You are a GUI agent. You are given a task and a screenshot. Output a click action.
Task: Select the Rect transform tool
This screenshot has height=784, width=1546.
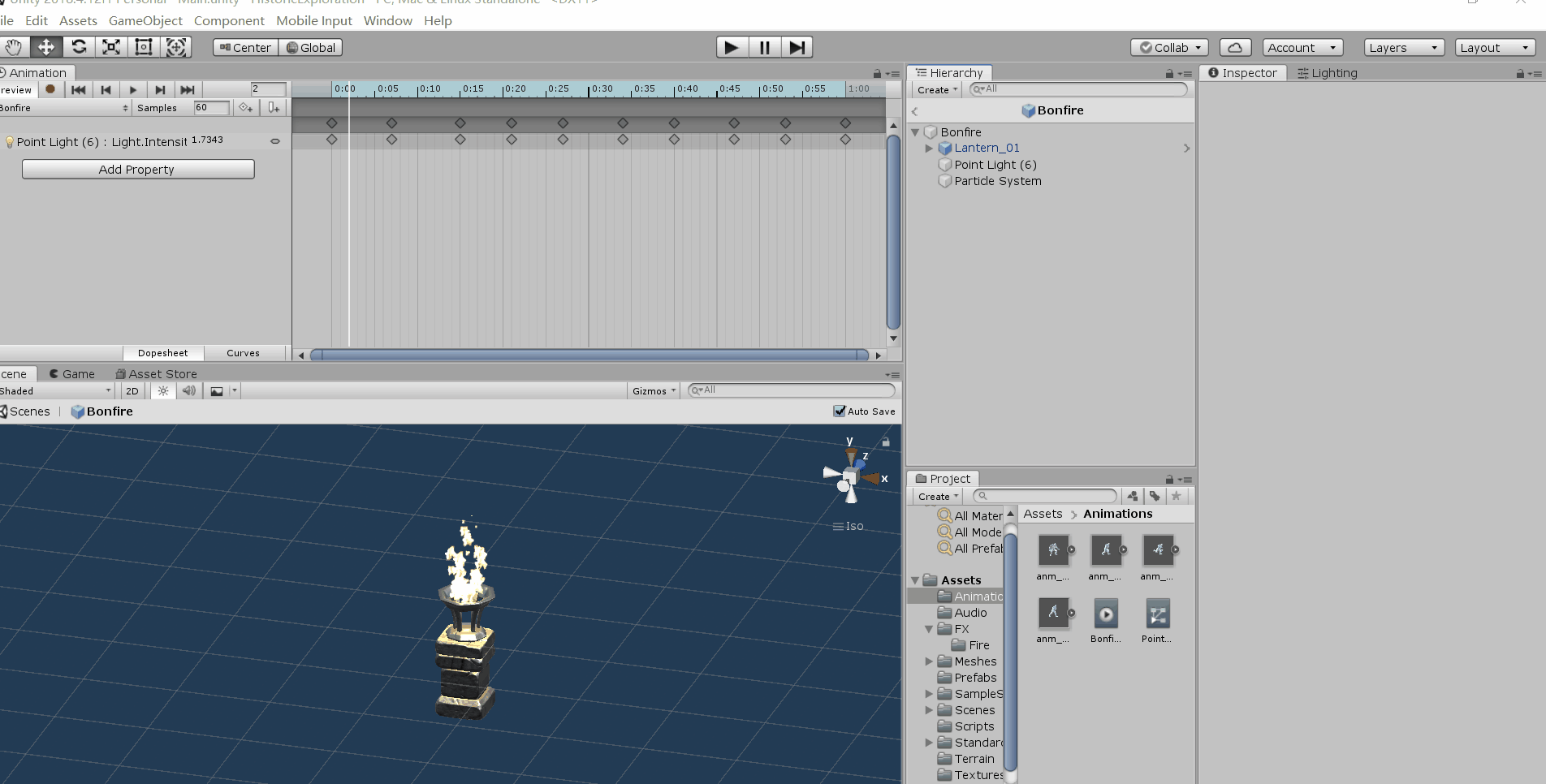[x=143, y=47]
